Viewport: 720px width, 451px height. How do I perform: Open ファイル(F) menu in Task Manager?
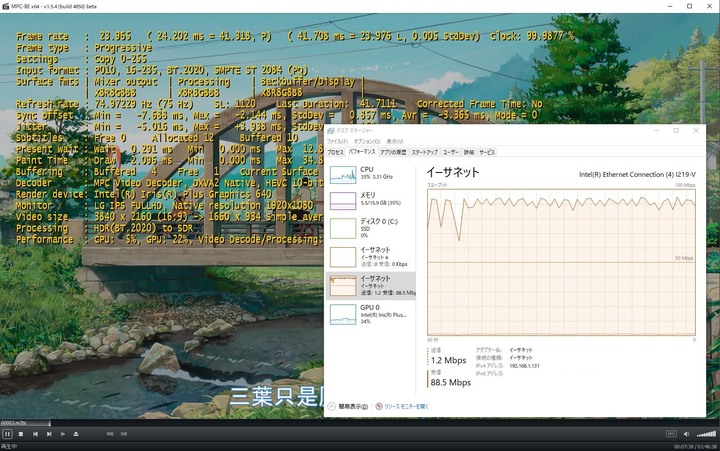coord(337,141)
